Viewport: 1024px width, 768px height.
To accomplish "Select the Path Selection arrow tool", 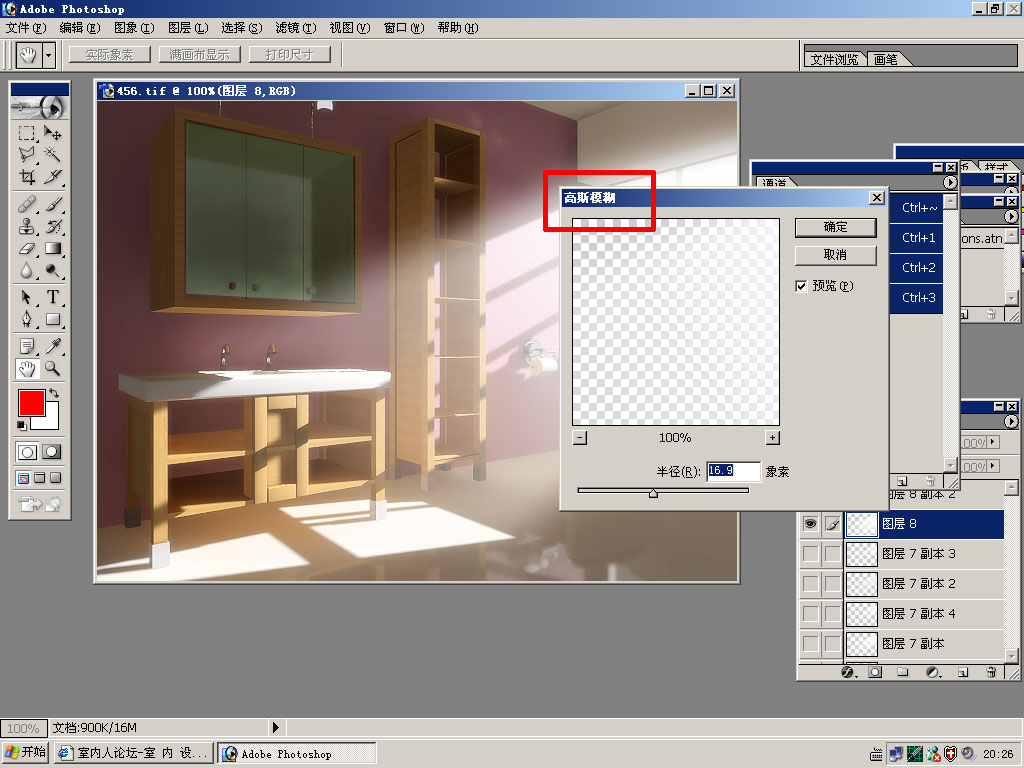I will click(26, 297).
